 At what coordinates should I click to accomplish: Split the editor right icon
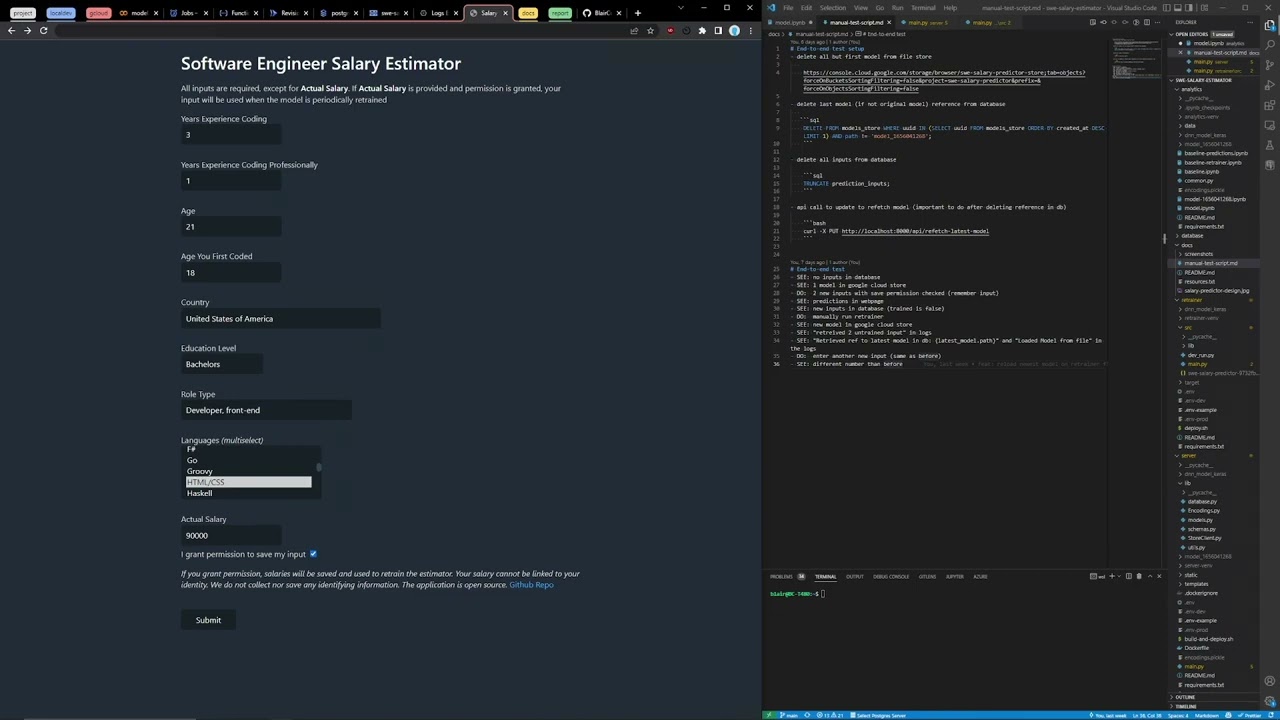coord(1147,22)
